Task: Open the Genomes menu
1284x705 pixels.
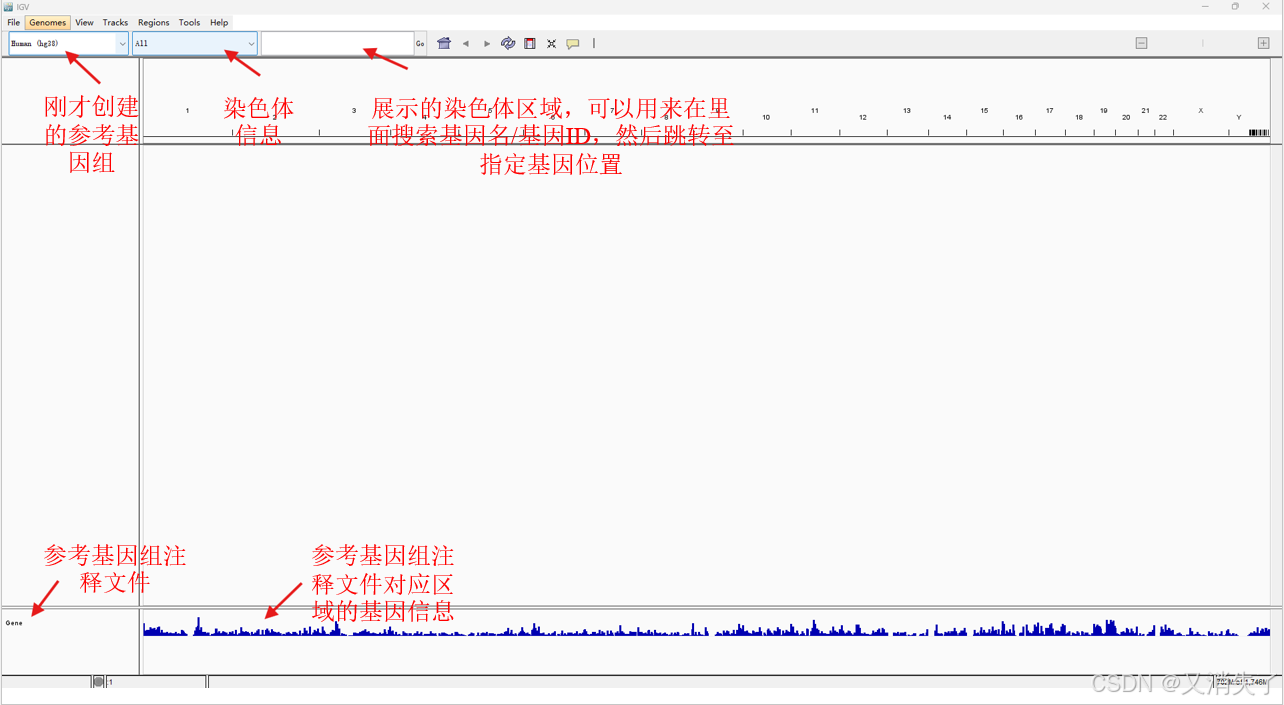Action: 47,22
